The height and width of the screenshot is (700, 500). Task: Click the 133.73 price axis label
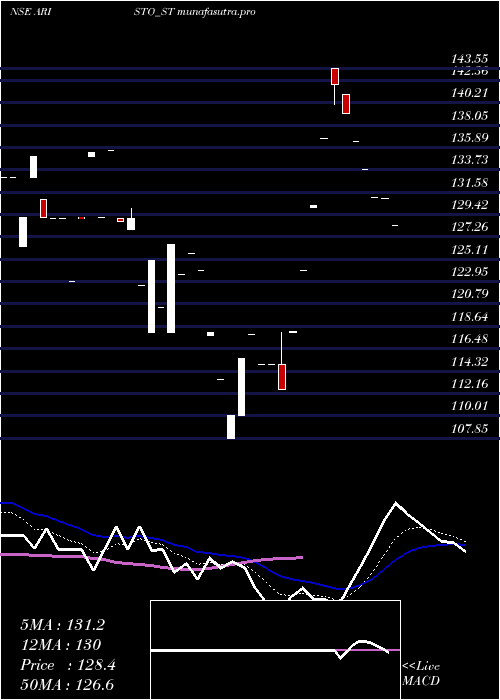(469, 160)
